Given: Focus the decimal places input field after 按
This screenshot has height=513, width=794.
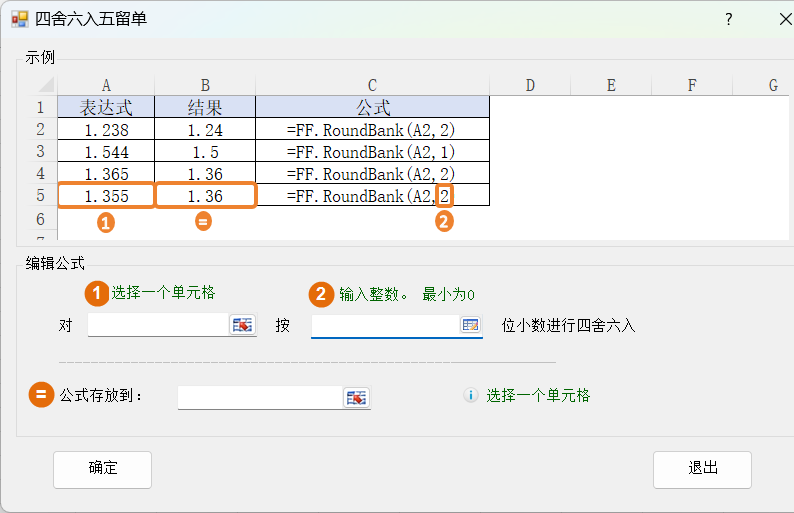Looking at the screenshot, I should (x=384, y=325).
